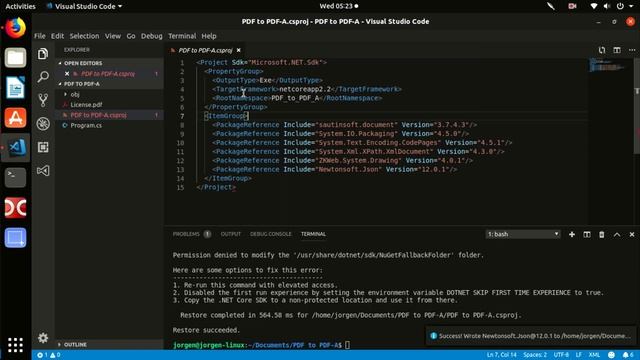Viewport: 640px width, 360px height.
Task: Open the Edit menu
Action: pos(57,36)
